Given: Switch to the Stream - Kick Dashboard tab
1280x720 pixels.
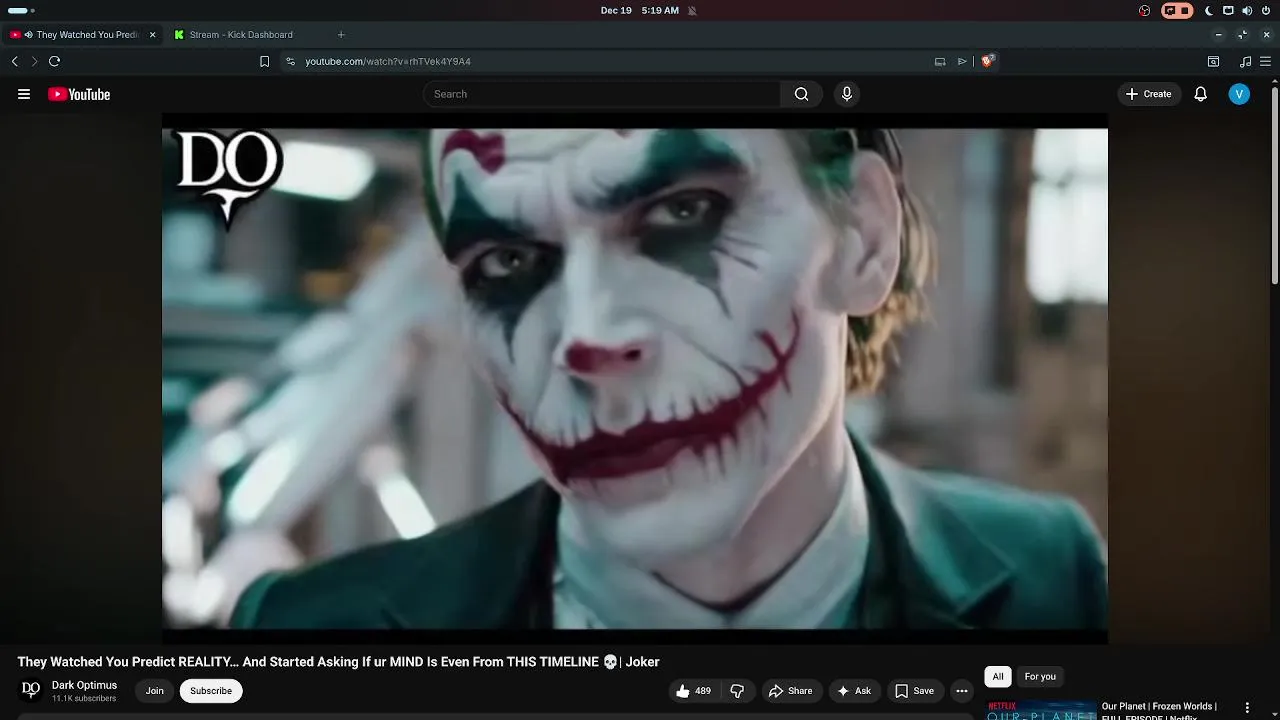Looking at the screenshot, I should click(241, 35).
